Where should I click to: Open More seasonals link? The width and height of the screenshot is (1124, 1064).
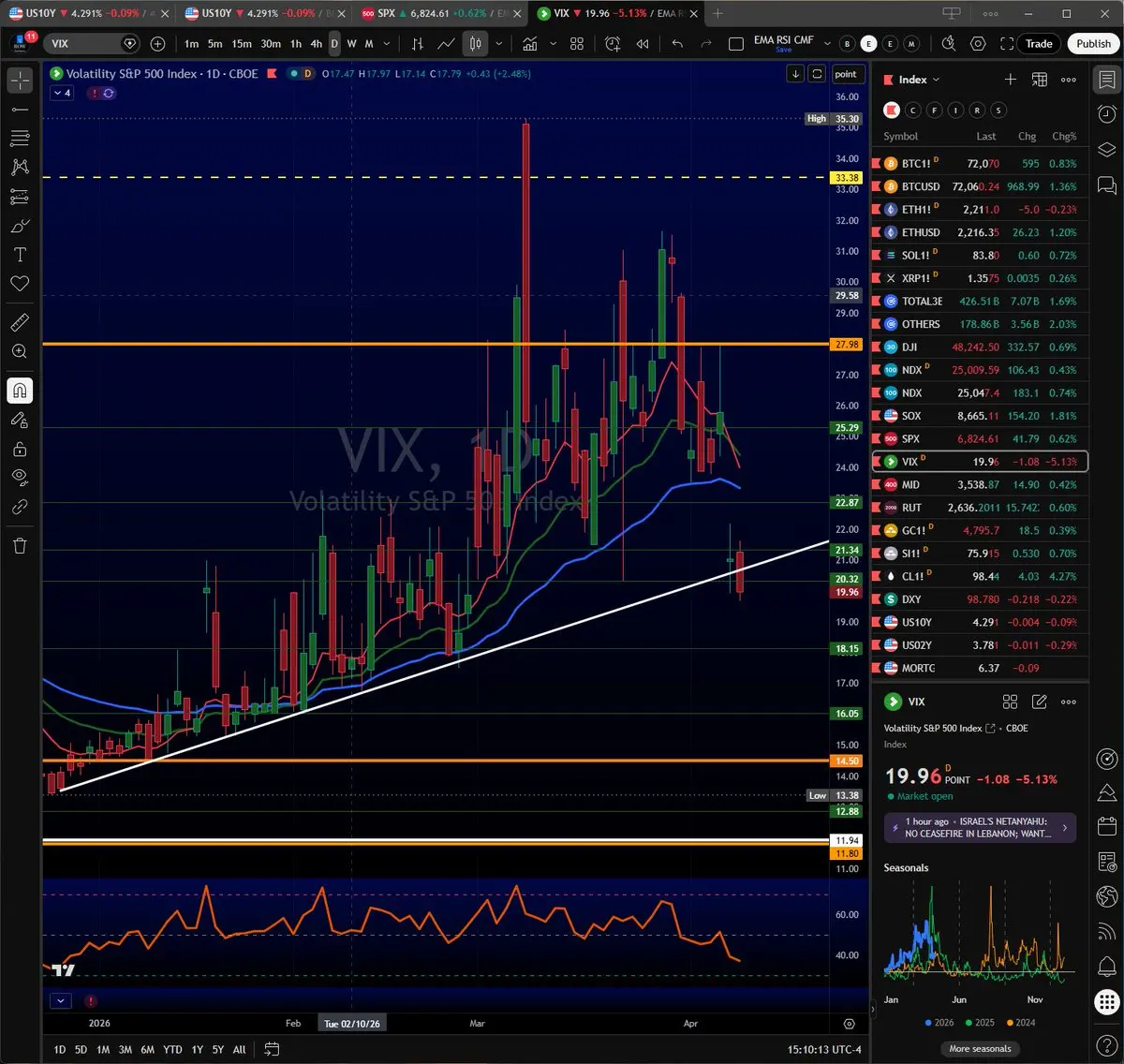tap(980, 1048)
